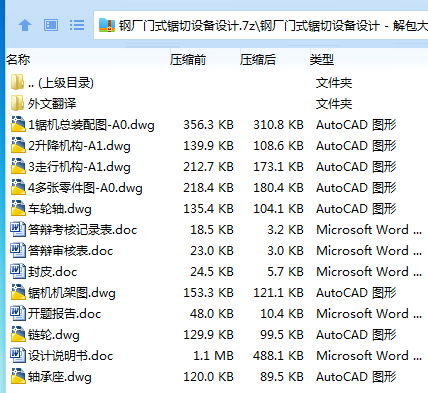The image size is (428, 393).
Task: Click the 轴承座.dwg file icon
Action: click(x=18, y=376)
